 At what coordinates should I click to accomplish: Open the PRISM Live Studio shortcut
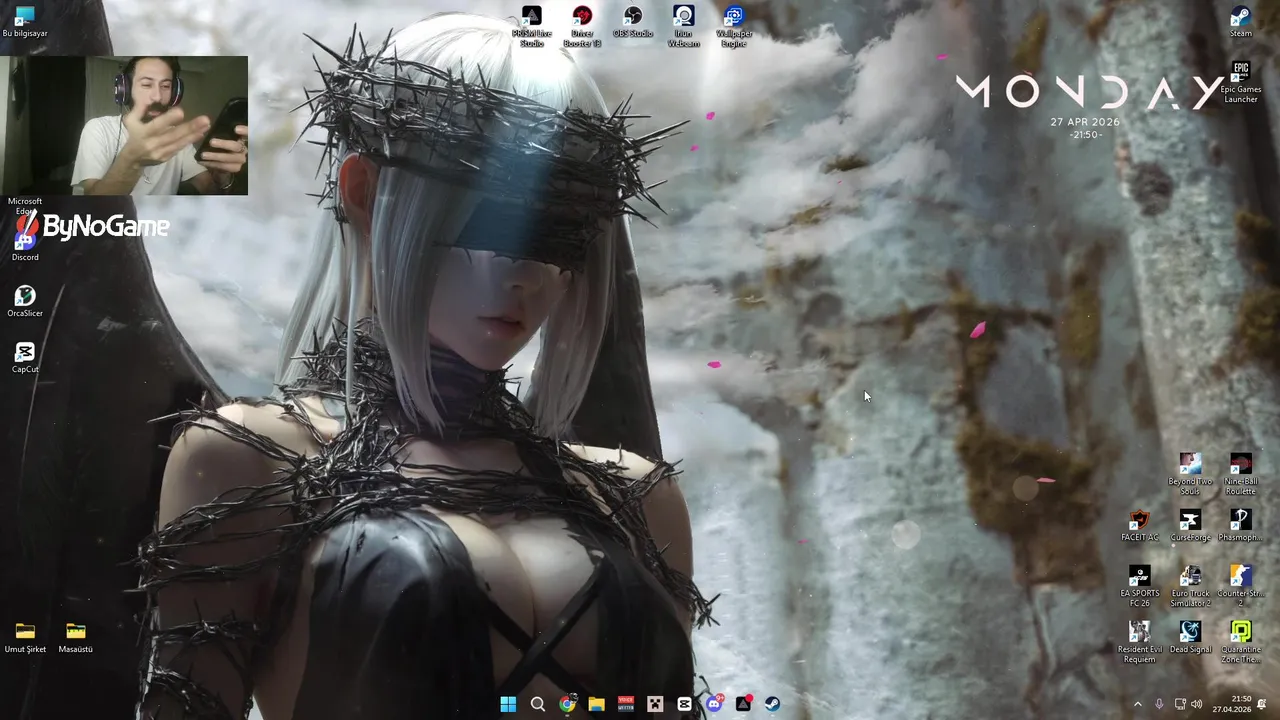[532, 26]
